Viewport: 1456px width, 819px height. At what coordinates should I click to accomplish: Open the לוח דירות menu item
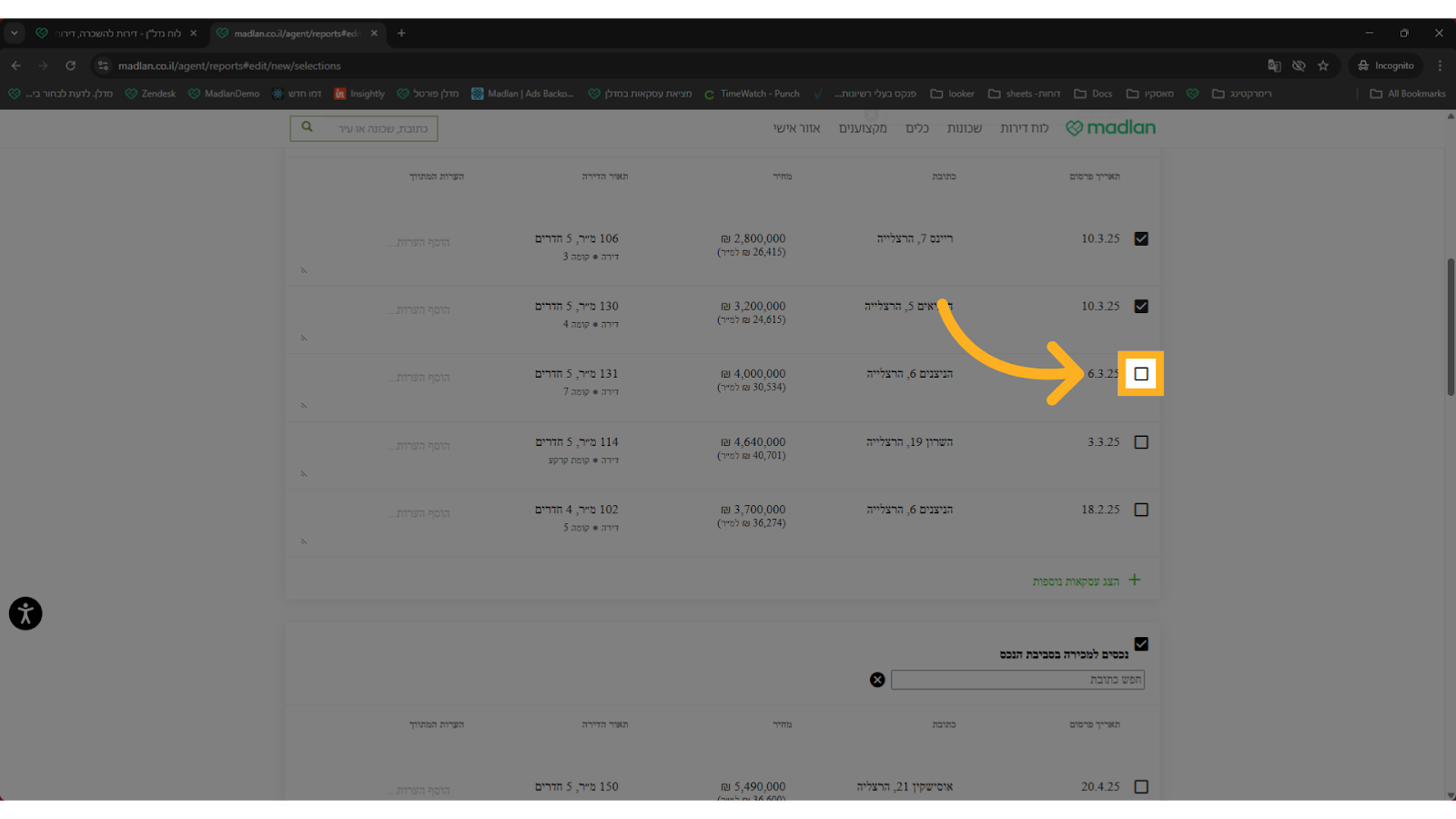[x=1024, y=128]
